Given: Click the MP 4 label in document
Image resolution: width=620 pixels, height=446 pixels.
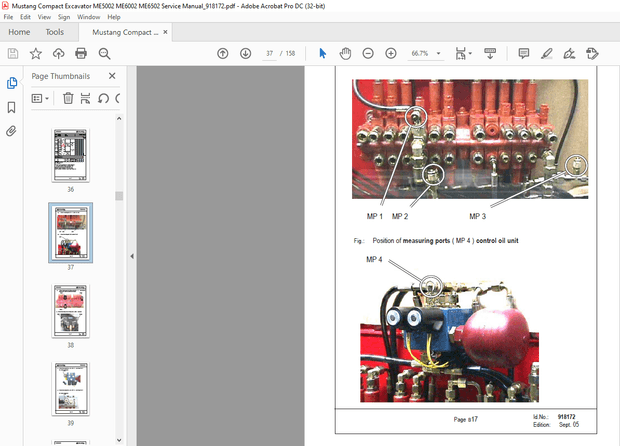Looking at the screenshot, I should [374, 259].
